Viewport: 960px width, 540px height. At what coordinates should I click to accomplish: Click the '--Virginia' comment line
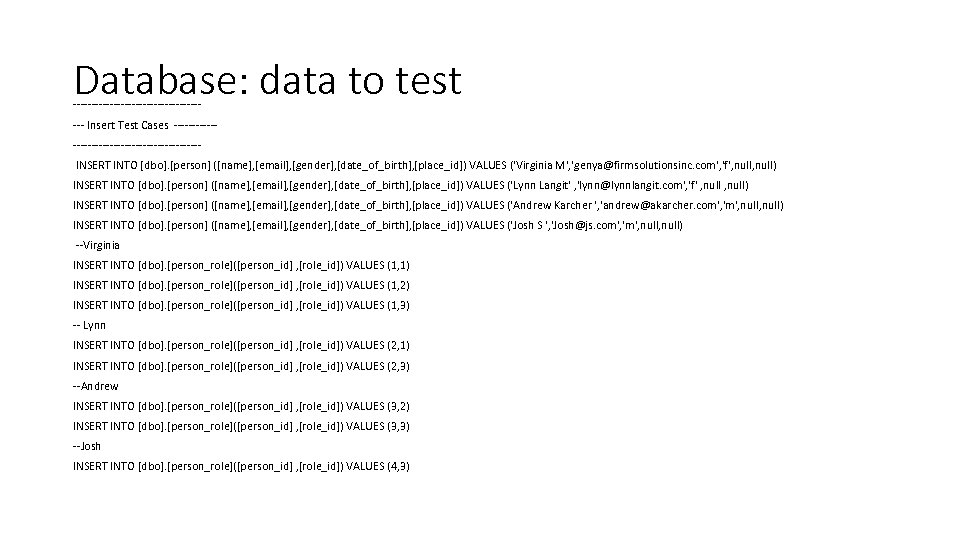pos(98,245)
